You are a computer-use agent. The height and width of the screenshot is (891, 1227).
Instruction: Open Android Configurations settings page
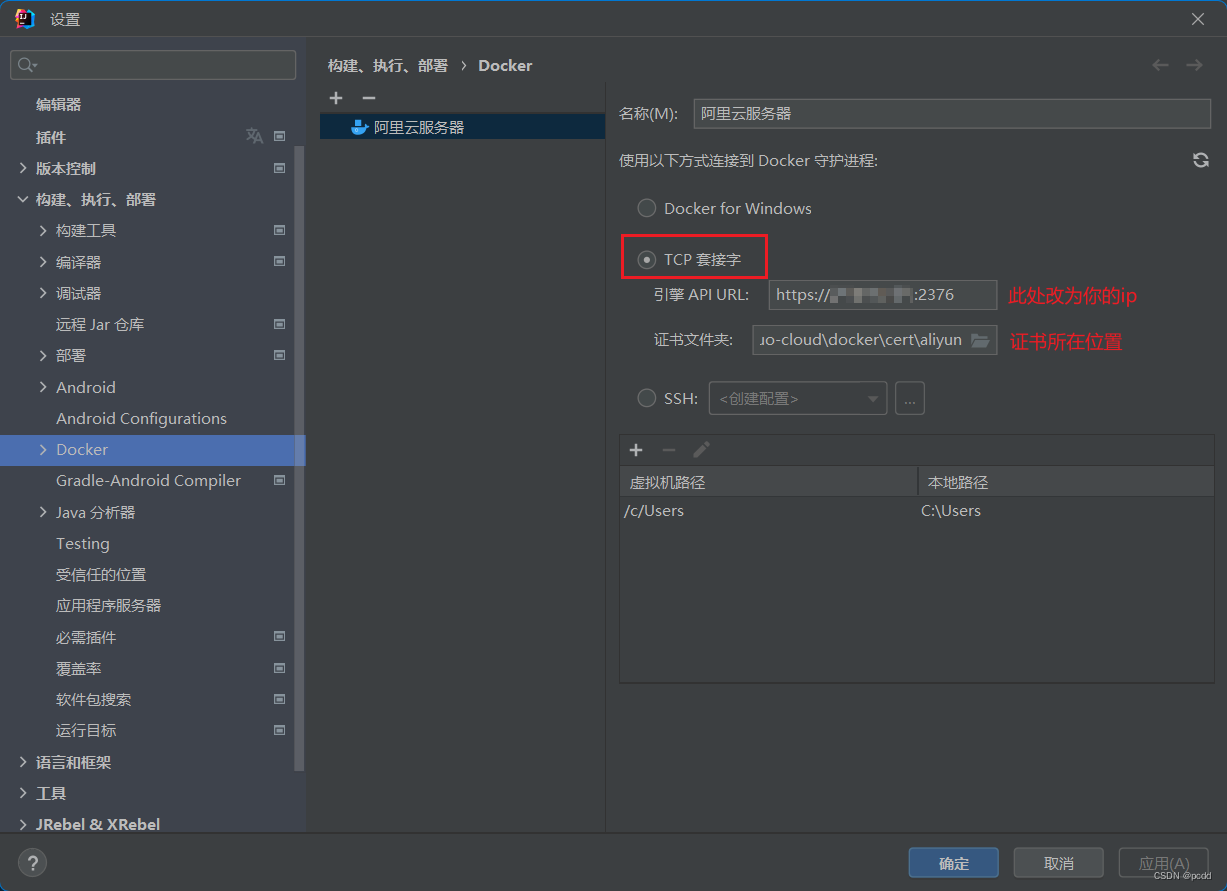click(x=141, y=418)
